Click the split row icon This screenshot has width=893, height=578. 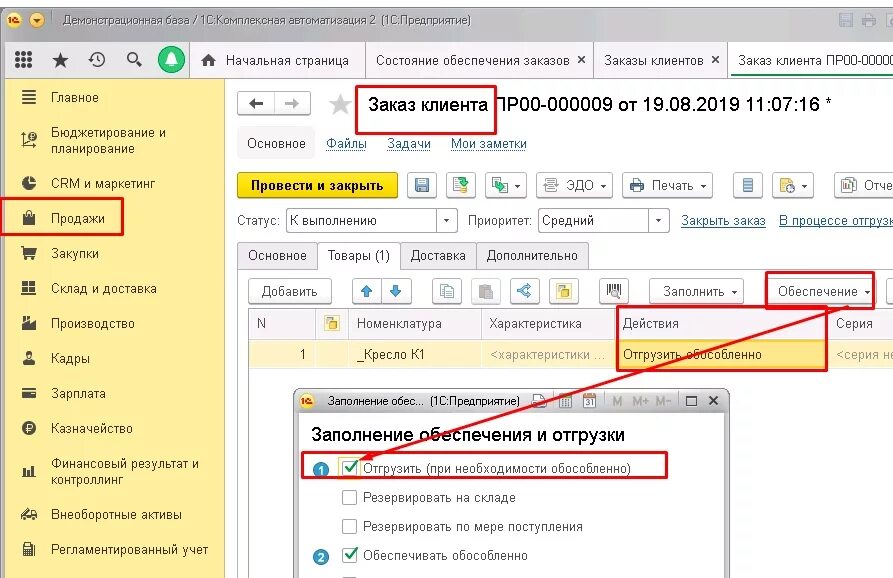(x=524, y=291)
